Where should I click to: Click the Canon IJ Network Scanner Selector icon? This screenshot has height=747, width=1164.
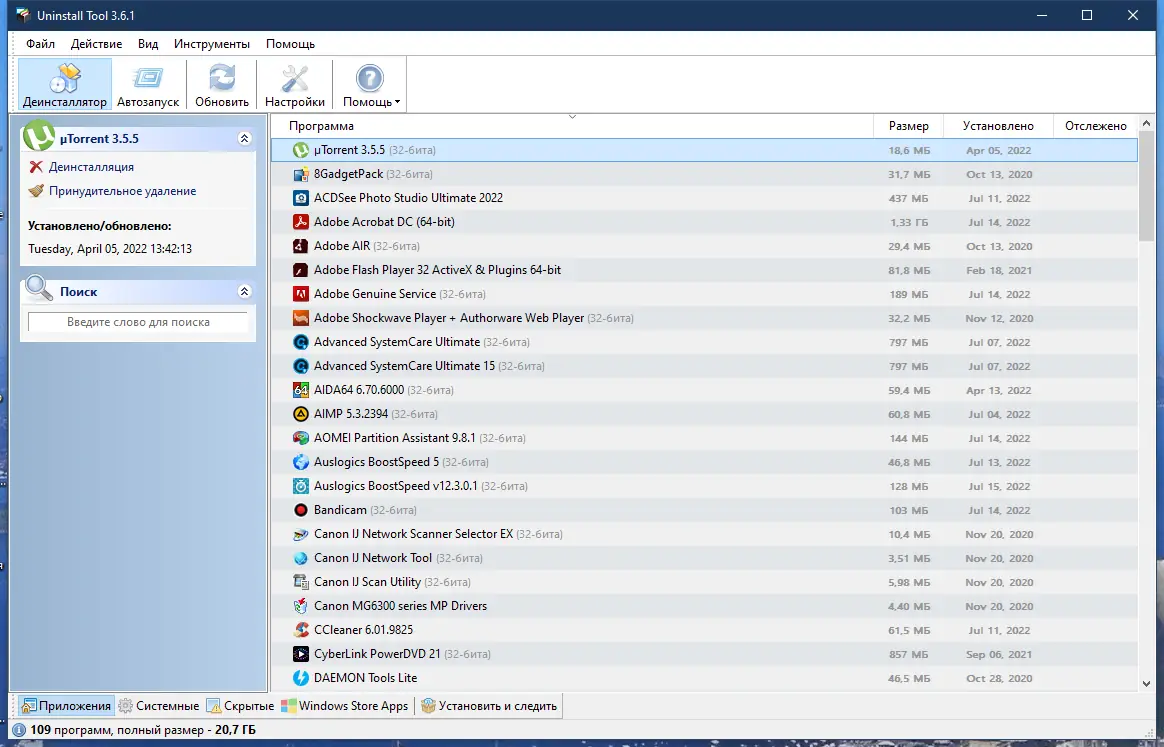[x=301, y=534]
